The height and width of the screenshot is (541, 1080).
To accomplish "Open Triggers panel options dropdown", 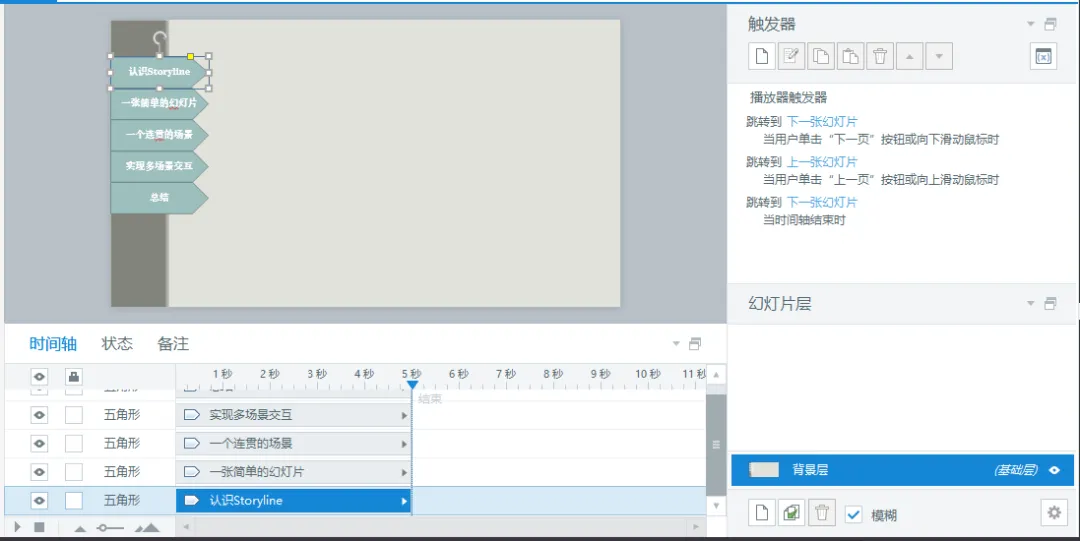I will [x=1030, y=24].
